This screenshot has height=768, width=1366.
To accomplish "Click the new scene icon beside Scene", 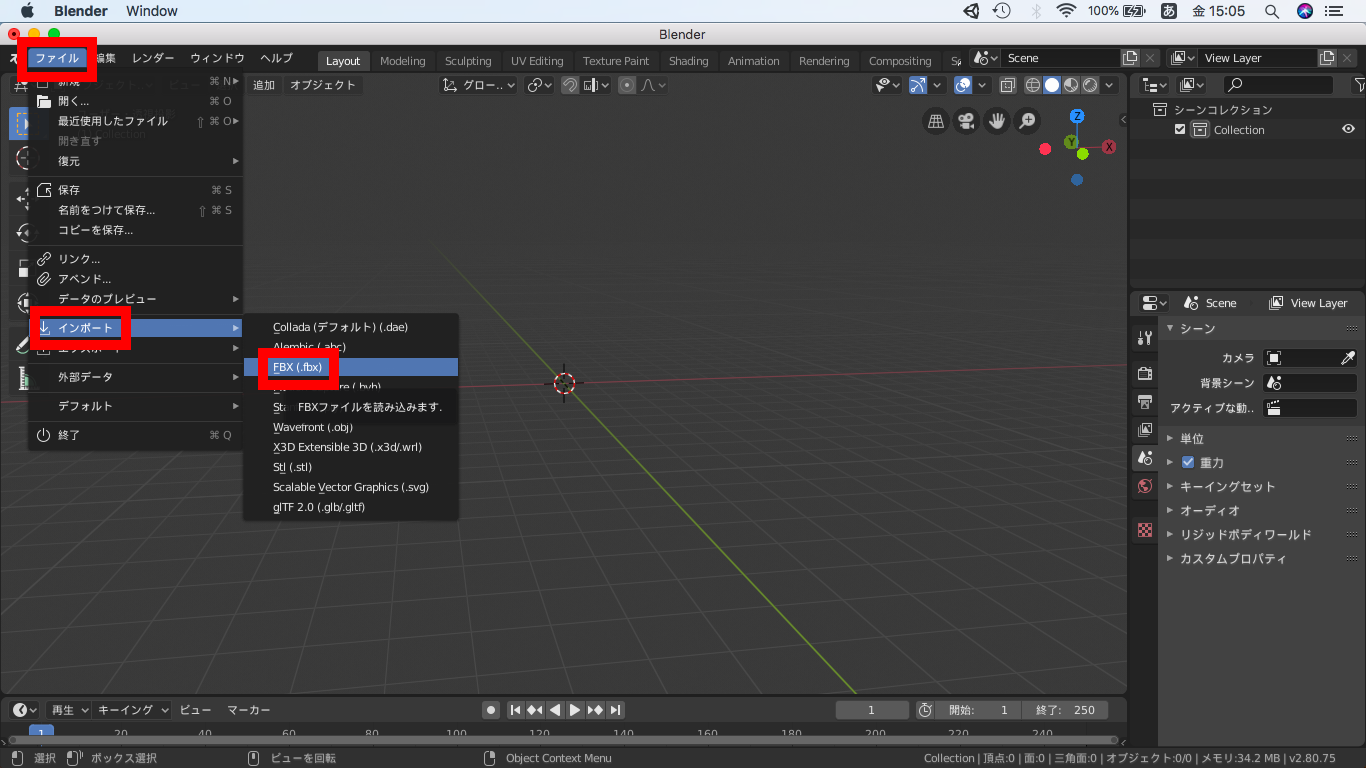I will [1130, 58].
